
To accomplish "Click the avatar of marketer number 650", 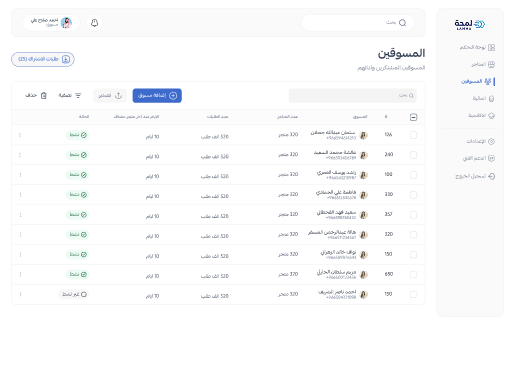I will 364,274.
